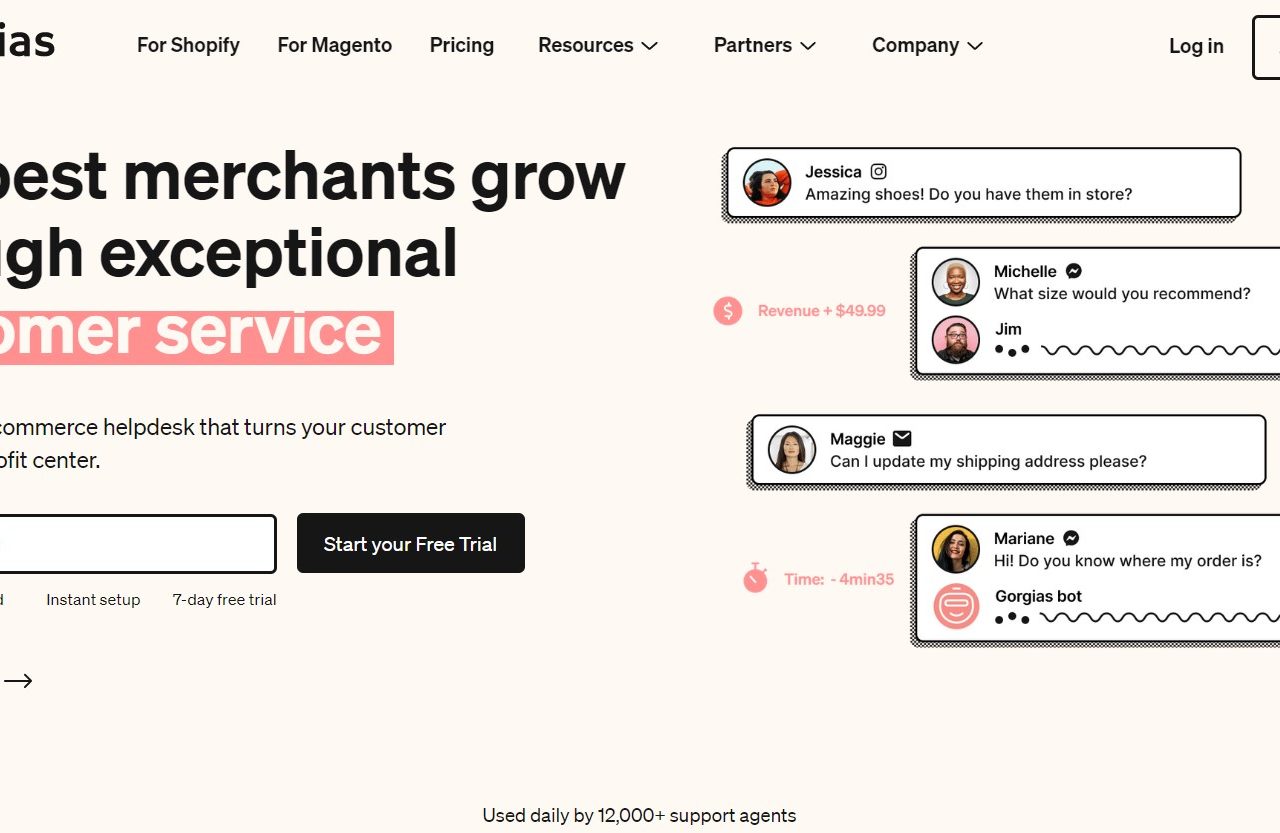
Task: Open the Partners dropdown menu
Action: pos(764,46)
